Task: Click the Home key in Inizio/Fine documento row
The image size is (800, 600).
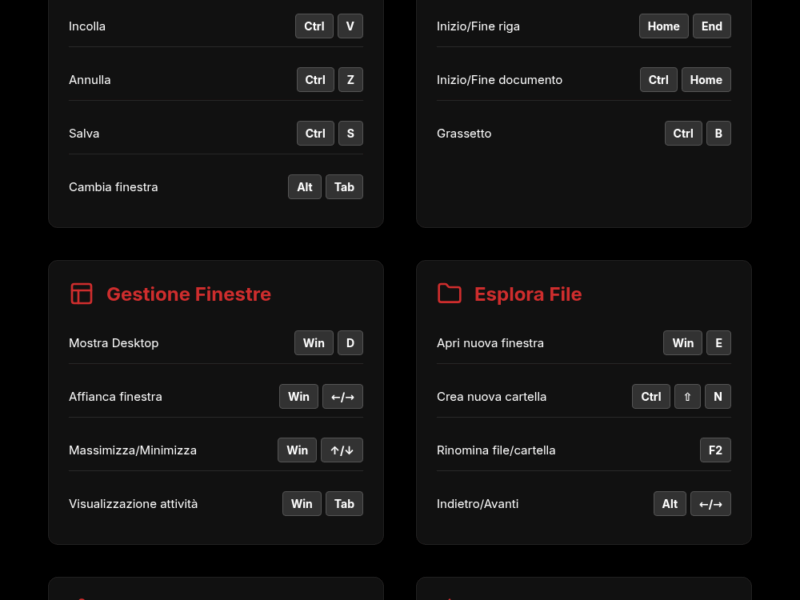Action: [x=705, y=80]
